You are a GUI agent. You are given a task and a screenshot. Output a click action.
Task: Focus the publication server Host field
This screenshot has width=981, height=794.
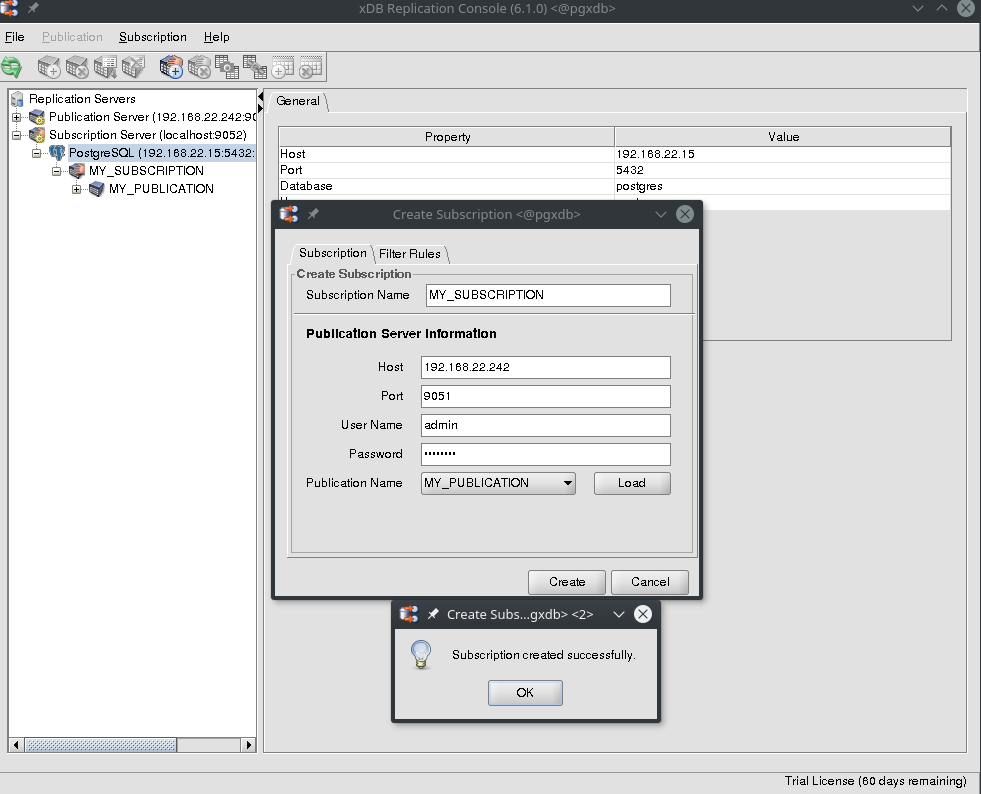coord(546,367)
